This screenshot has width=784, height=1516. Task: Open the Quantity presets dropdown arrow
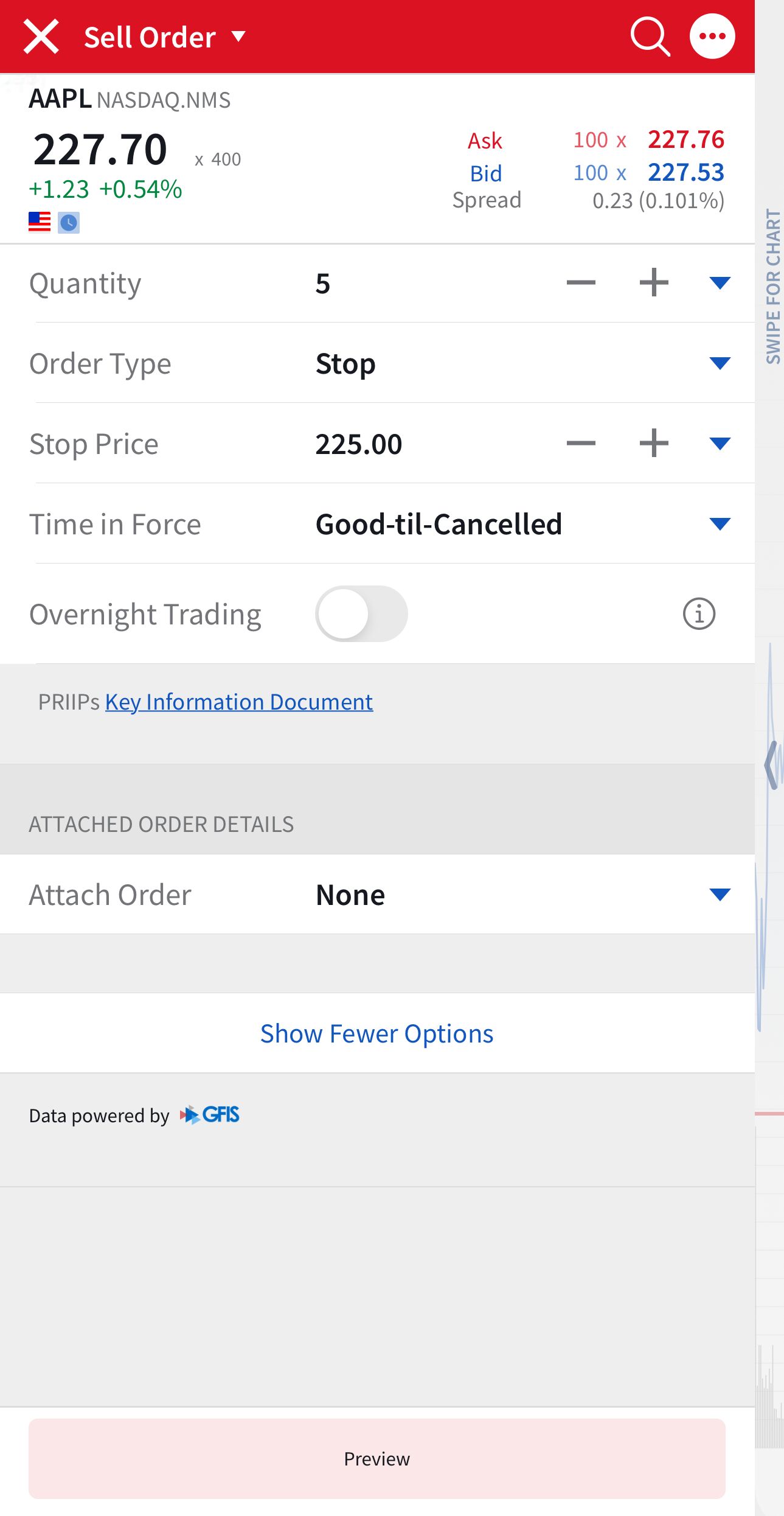point(720,283)
